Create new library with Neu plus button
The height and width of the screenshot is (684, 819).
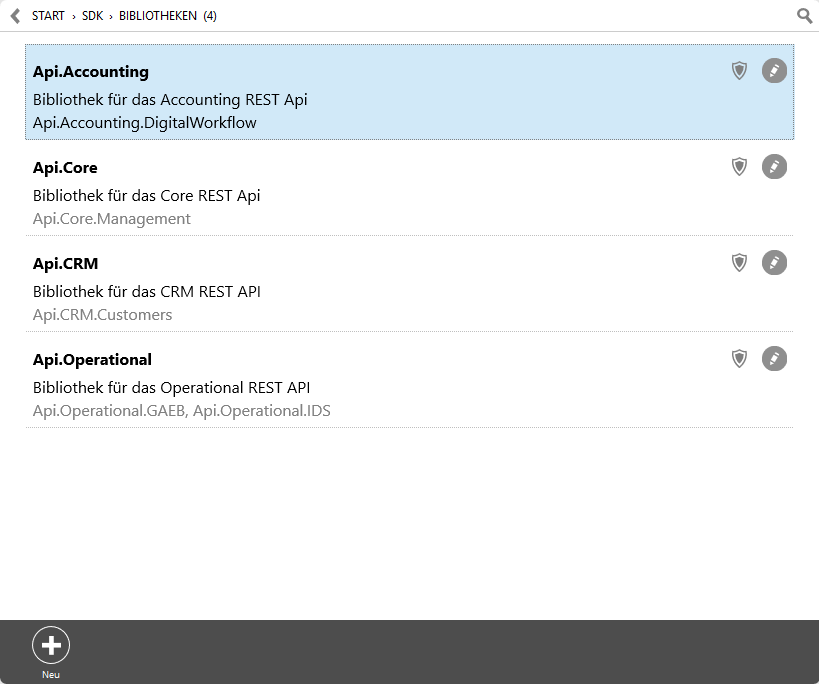pos(51,645)
